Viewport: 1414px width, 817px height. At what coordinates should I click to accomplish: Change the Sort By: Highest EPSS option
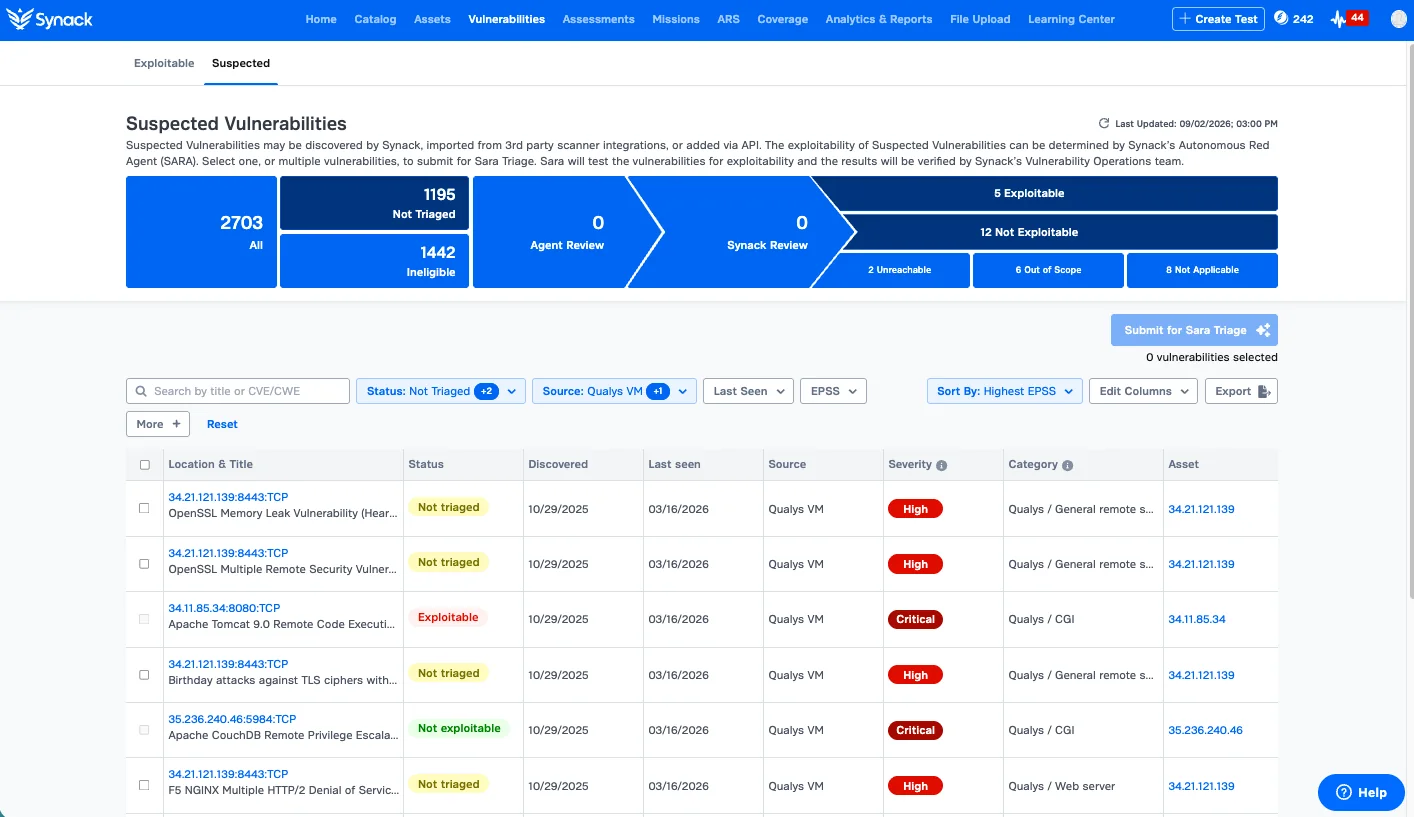coord(1005,391)
